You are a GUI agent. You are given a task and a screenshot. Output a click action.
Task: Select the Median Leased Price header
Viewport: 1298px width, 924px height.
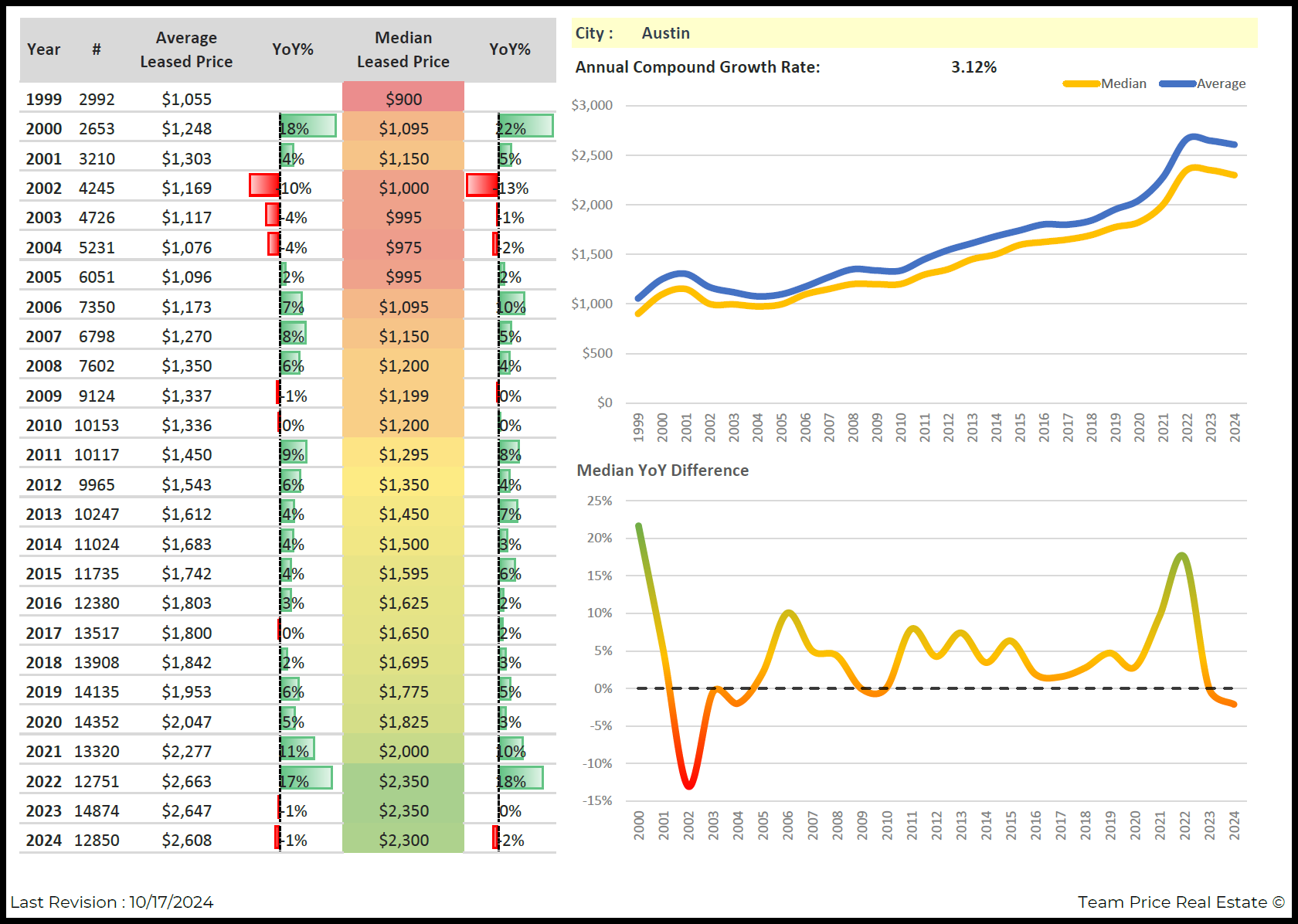(403, 49)
